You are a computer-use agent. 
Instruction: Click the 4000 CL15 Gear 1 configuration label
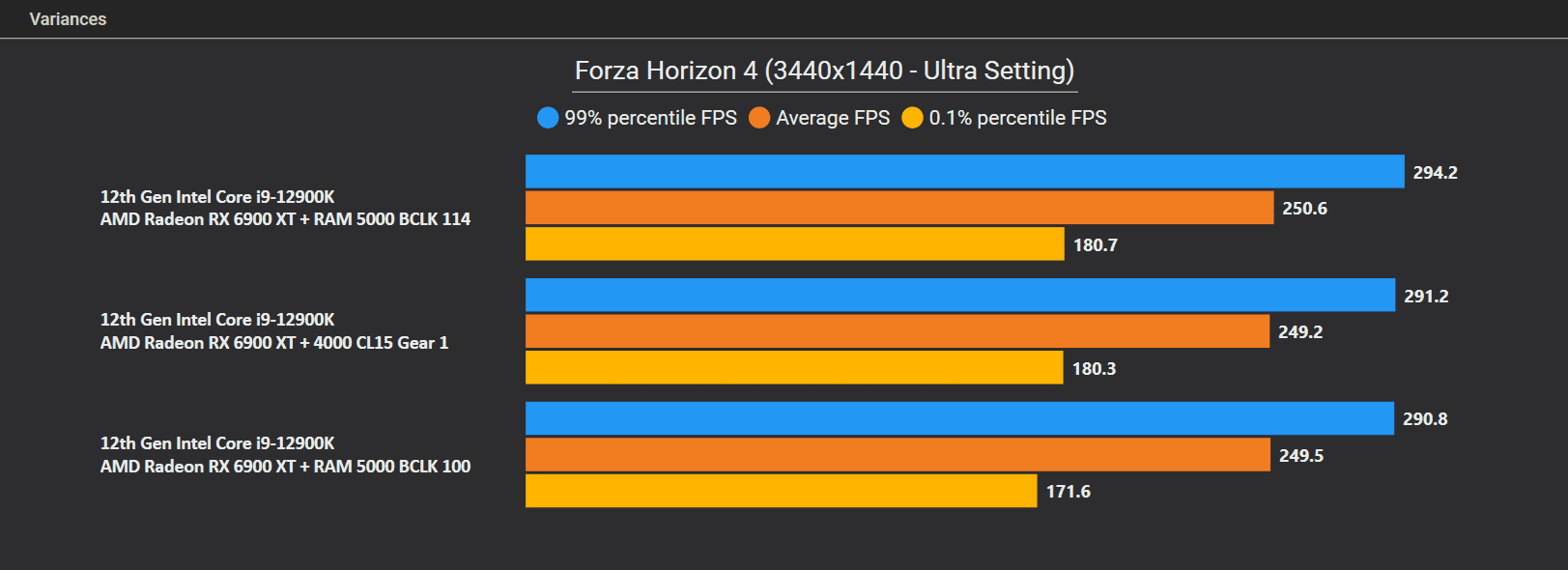(274, 331)
